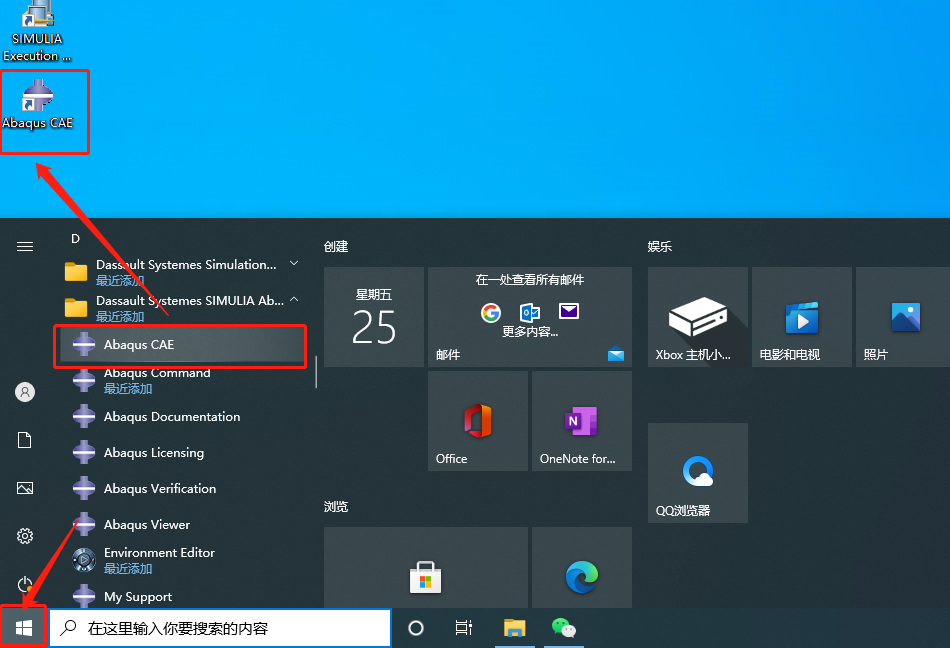Screen dimensions: 950x648
Task: Open the Abaqus CAE desktop shortcut
Action: pos(38,105)
